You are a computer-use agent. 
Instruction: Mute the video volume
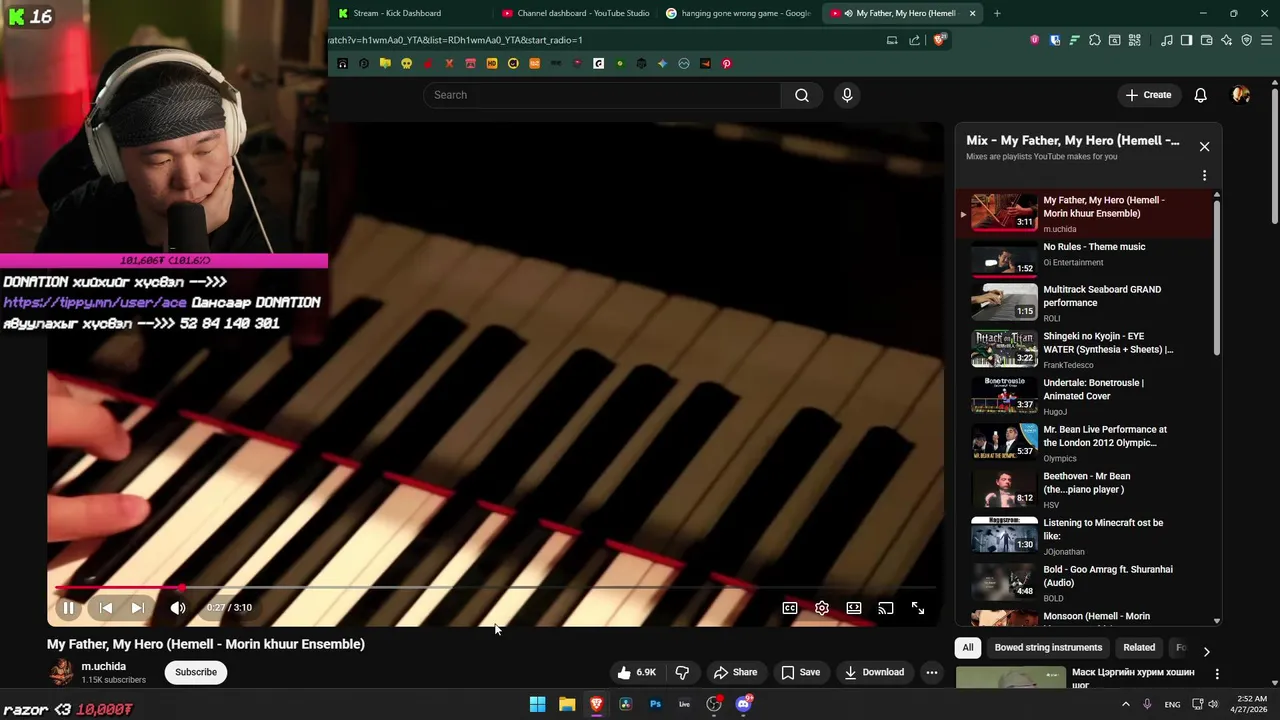(x=178, y=608)
